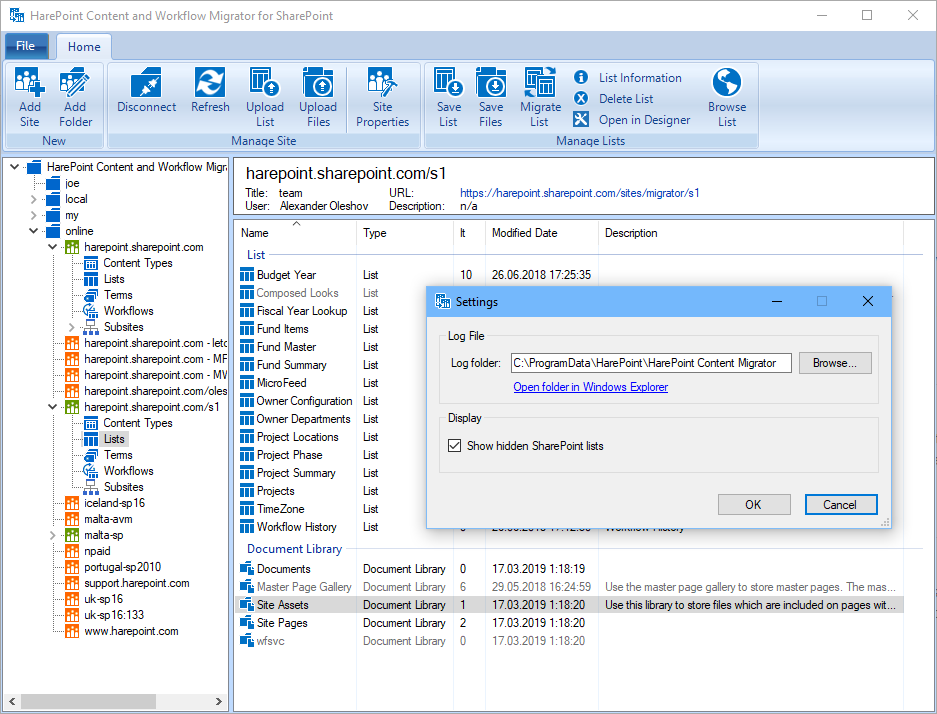This screenshot has width=937, height=714.
Task: Sort by Description column header
Action: coord(751,232)
